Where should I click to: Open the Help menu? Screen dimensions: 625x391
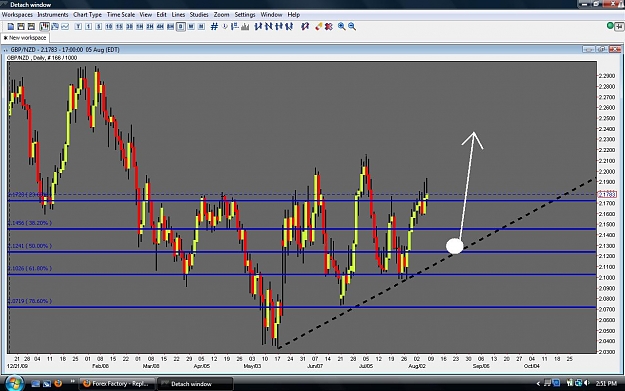(x=294, y=15)
